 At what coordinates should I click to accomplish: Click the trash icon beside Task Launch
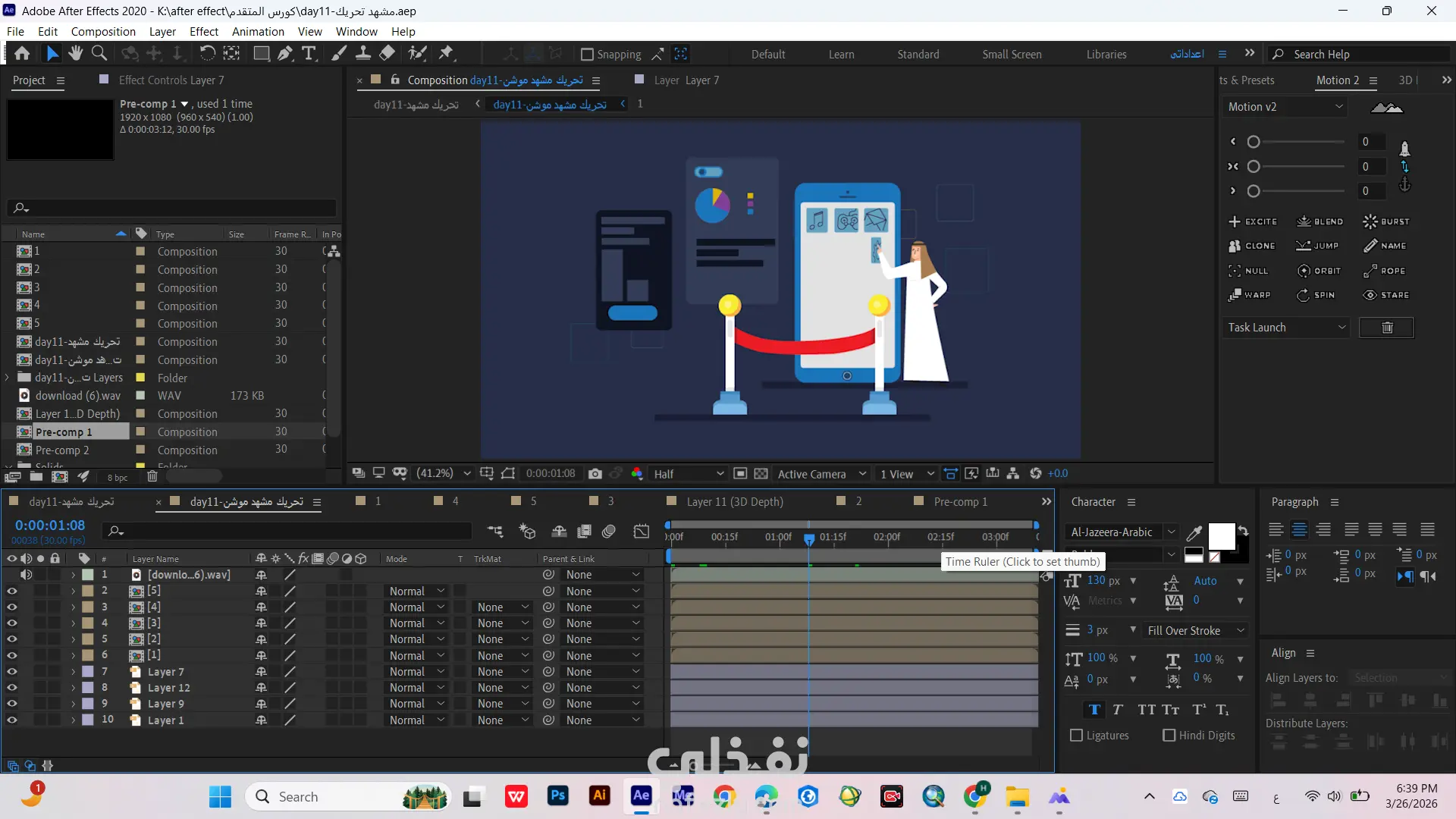pyautogui.click(x=1387, y=328)
